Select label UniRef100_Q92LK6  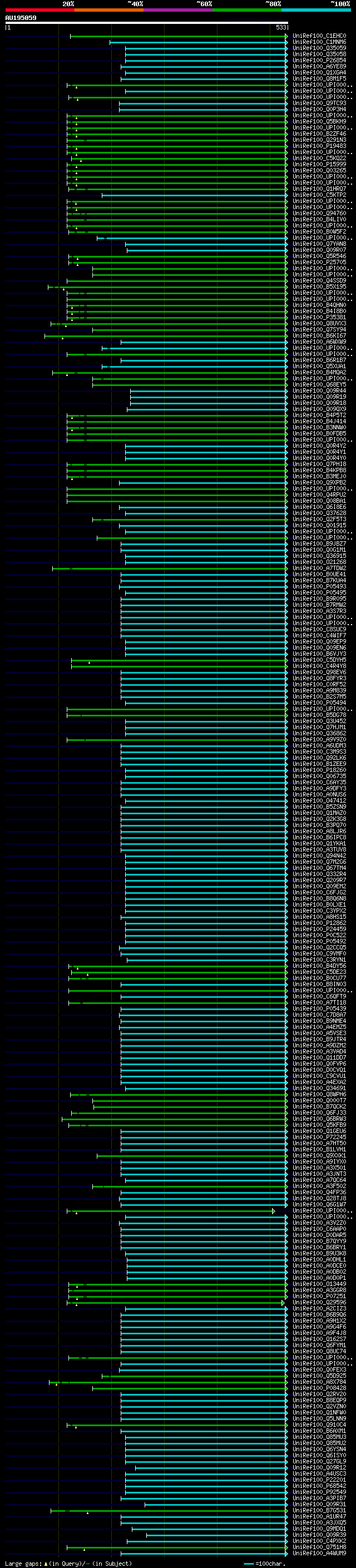(319, 758)
